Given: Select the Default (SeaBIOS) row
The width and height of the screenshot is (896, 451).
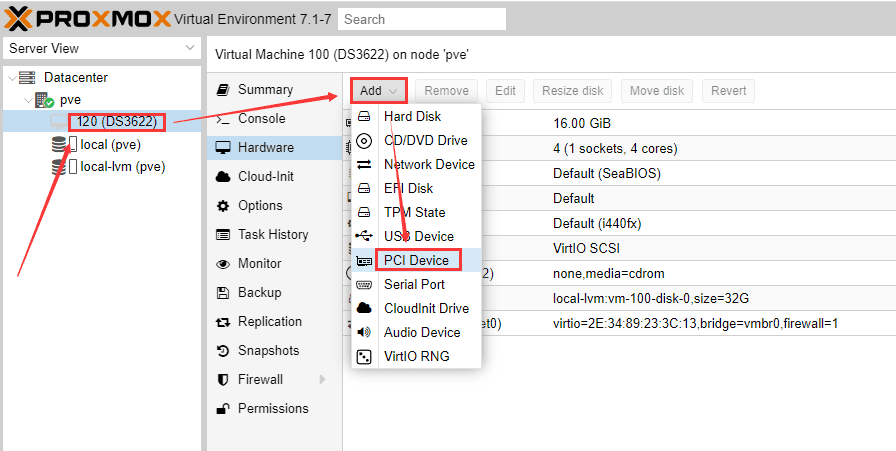Looking at the screenshot, I should [619, 174].
